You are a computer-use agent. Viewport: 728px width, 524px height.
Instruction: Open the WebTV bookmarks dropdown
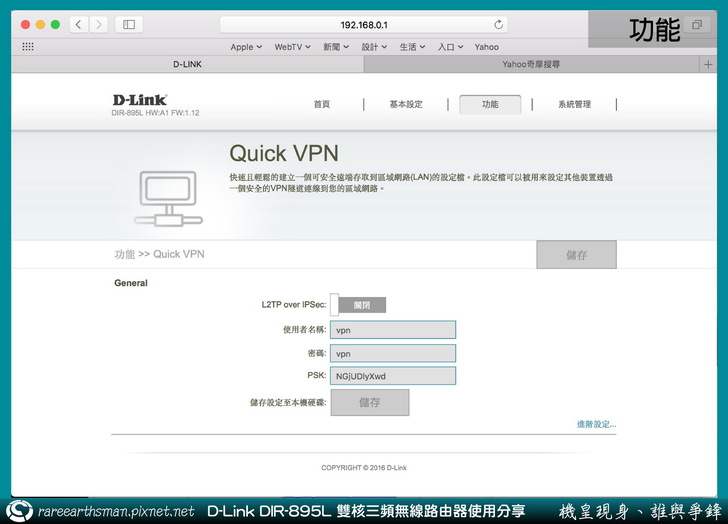[292, 47]
